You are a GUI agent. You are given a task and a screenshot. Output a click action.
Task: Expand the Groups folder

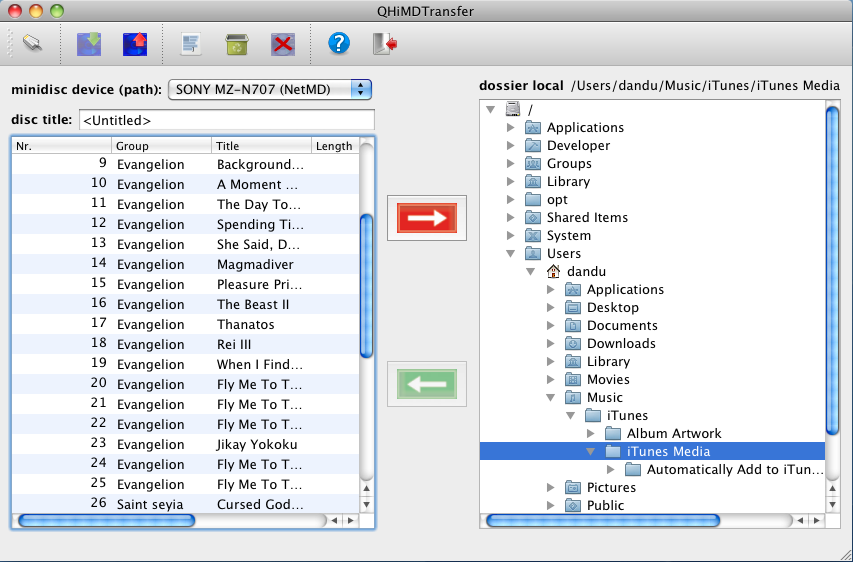(x=510, y=163)
